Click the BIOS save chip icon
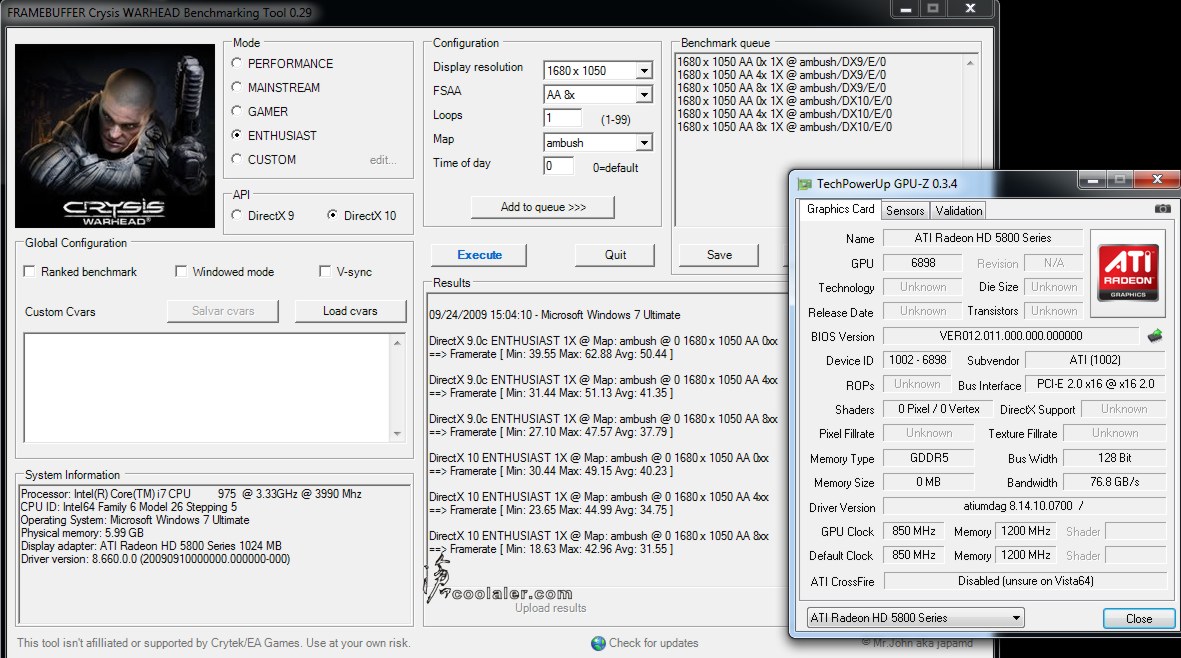The image size is (1181, 658). click(1155, 336)
